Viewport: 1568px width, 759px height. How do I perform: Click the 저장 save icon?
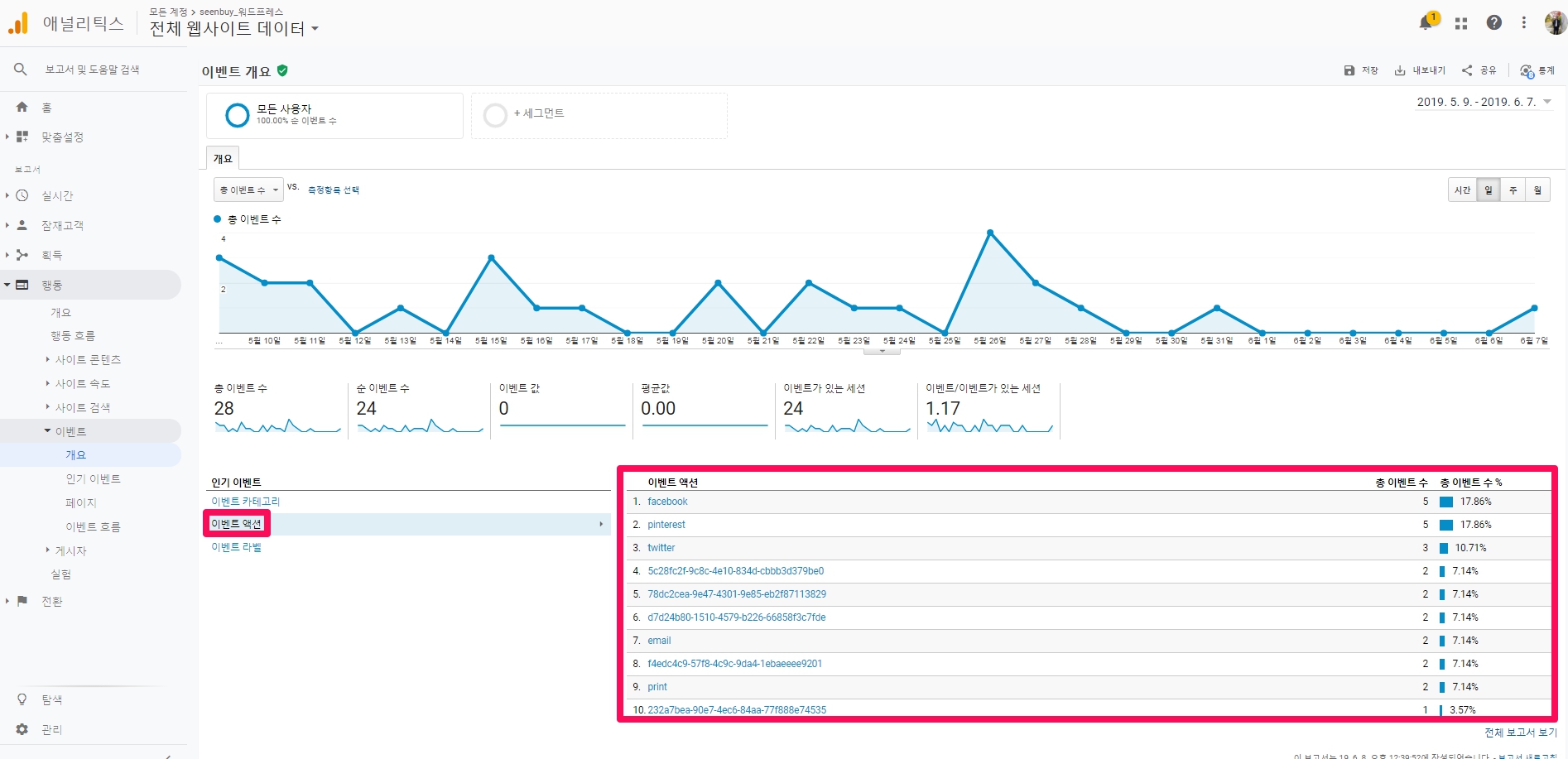click(x=1349, y=70)
